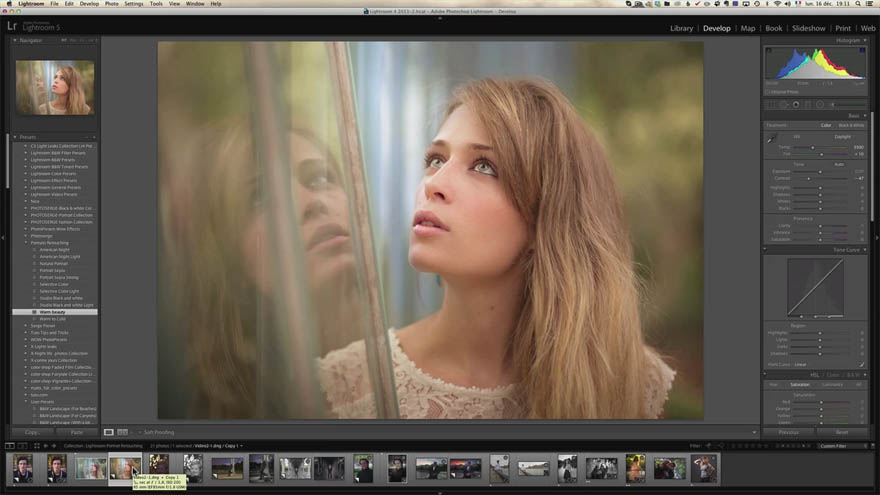Switch to the Print module

842,28
